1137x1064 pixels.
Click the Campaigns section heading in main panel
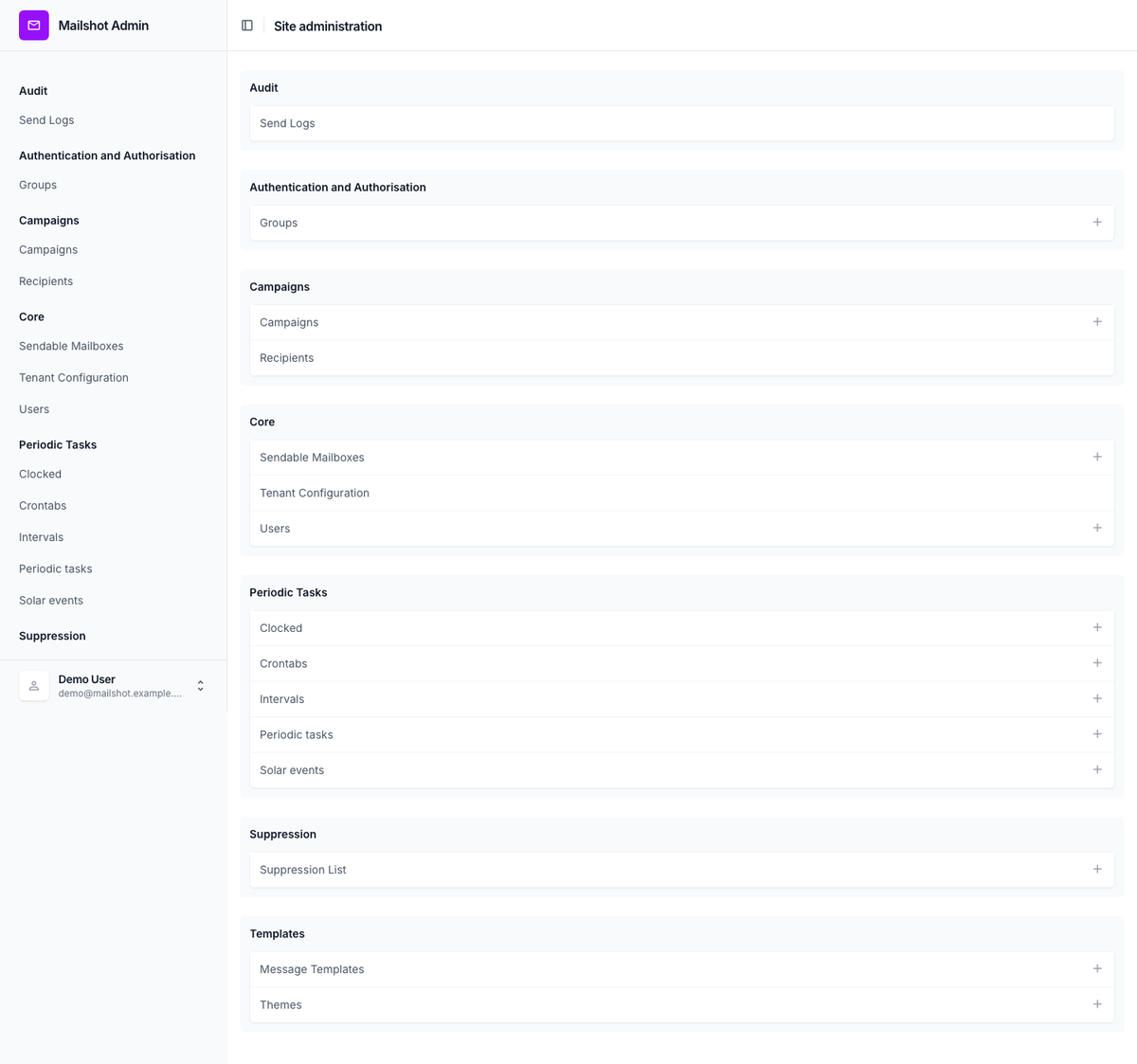pyautogui.click(x=280, y=286)
